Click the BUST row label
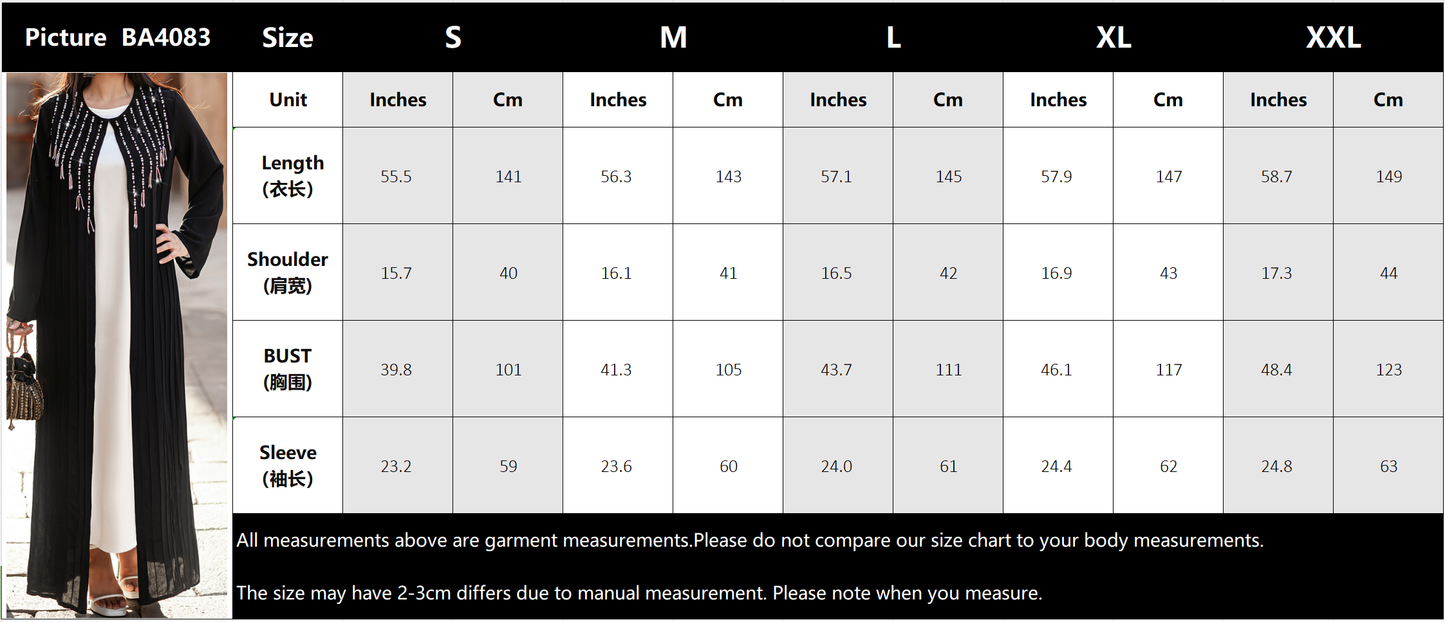The width and height of the screenshot is (1445, 622). click(x=288, y=369)
